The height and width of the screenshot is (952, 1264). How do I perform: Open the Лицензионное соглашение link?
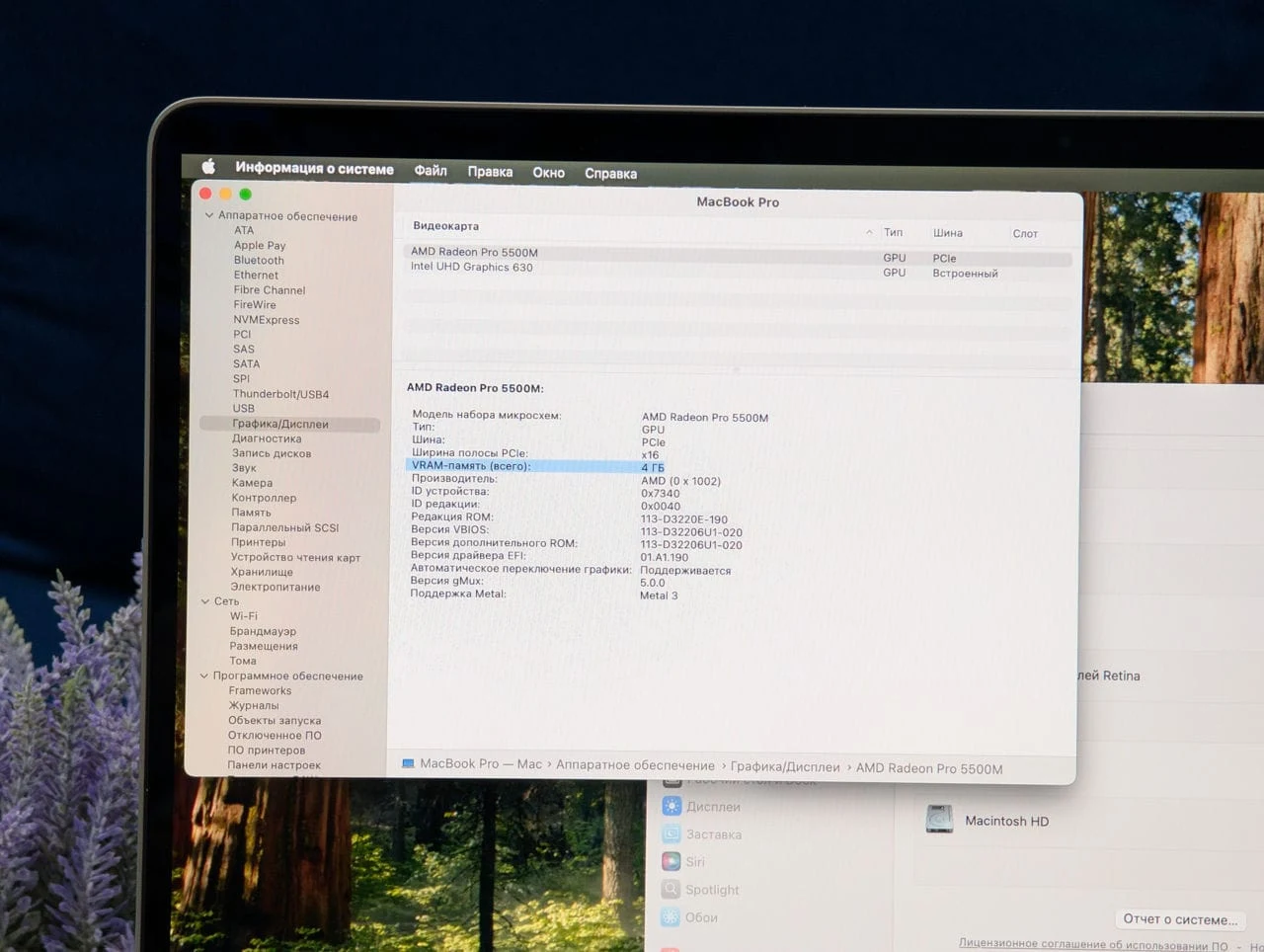[x=1093, y=944]
